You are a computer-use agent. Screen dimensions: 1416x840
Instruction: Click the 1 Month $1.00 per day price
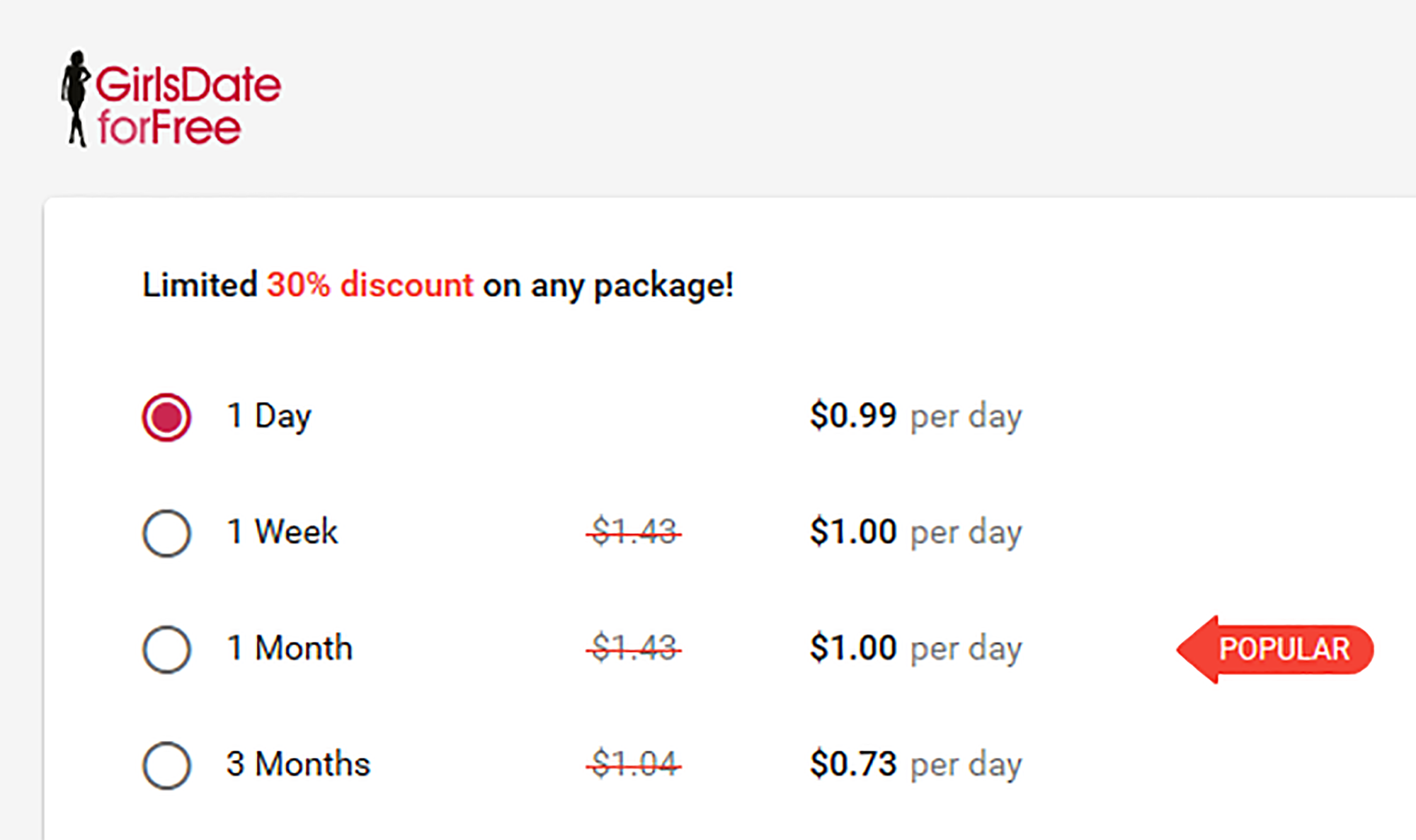[915, 648]
